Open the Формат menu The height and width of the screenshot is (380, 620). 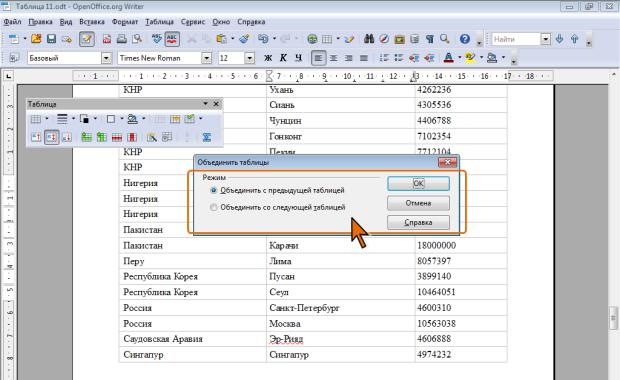tap(125, 22)
